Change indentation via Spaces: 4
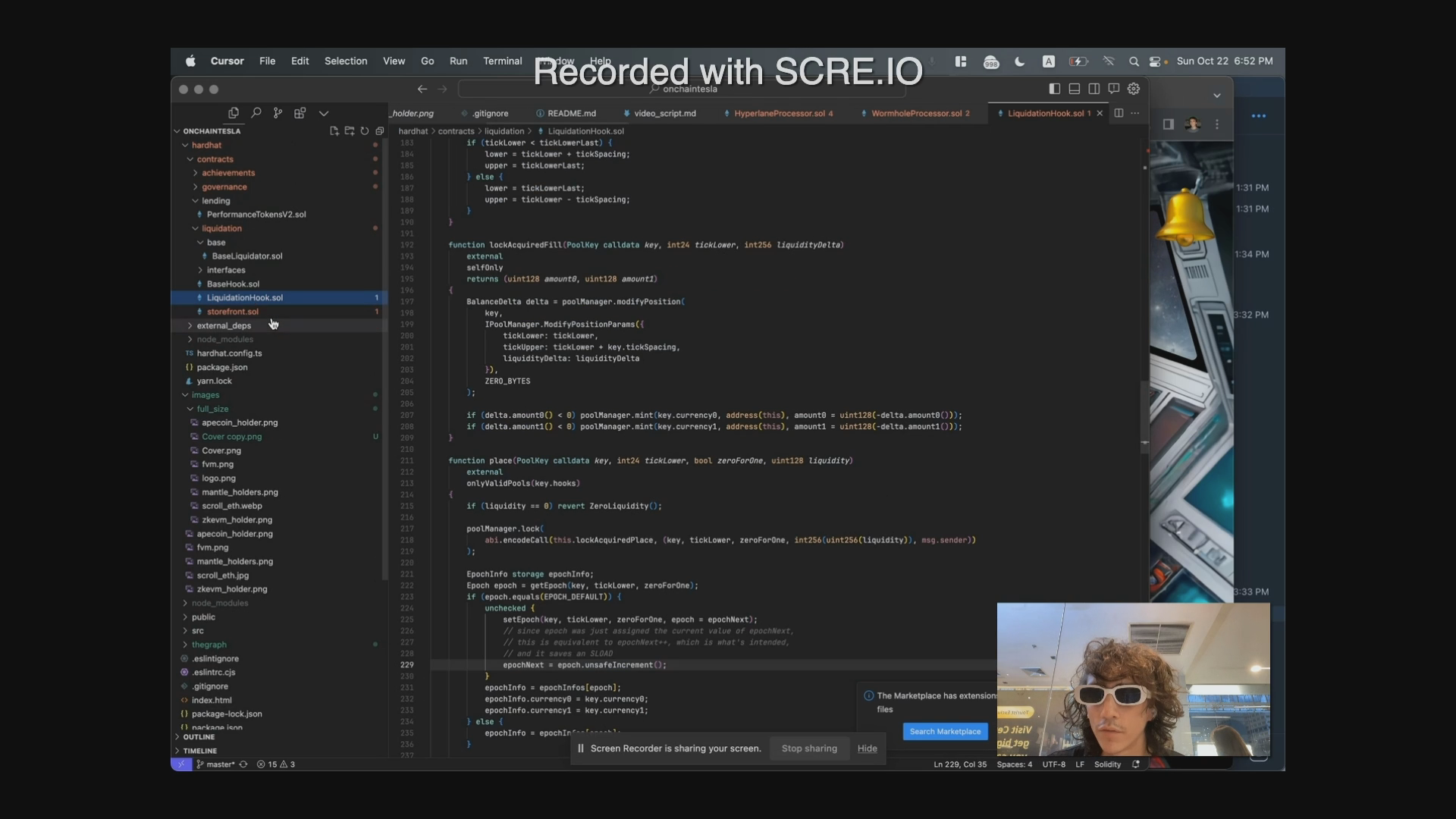1456x819 pixels. tap(1014, 764)
